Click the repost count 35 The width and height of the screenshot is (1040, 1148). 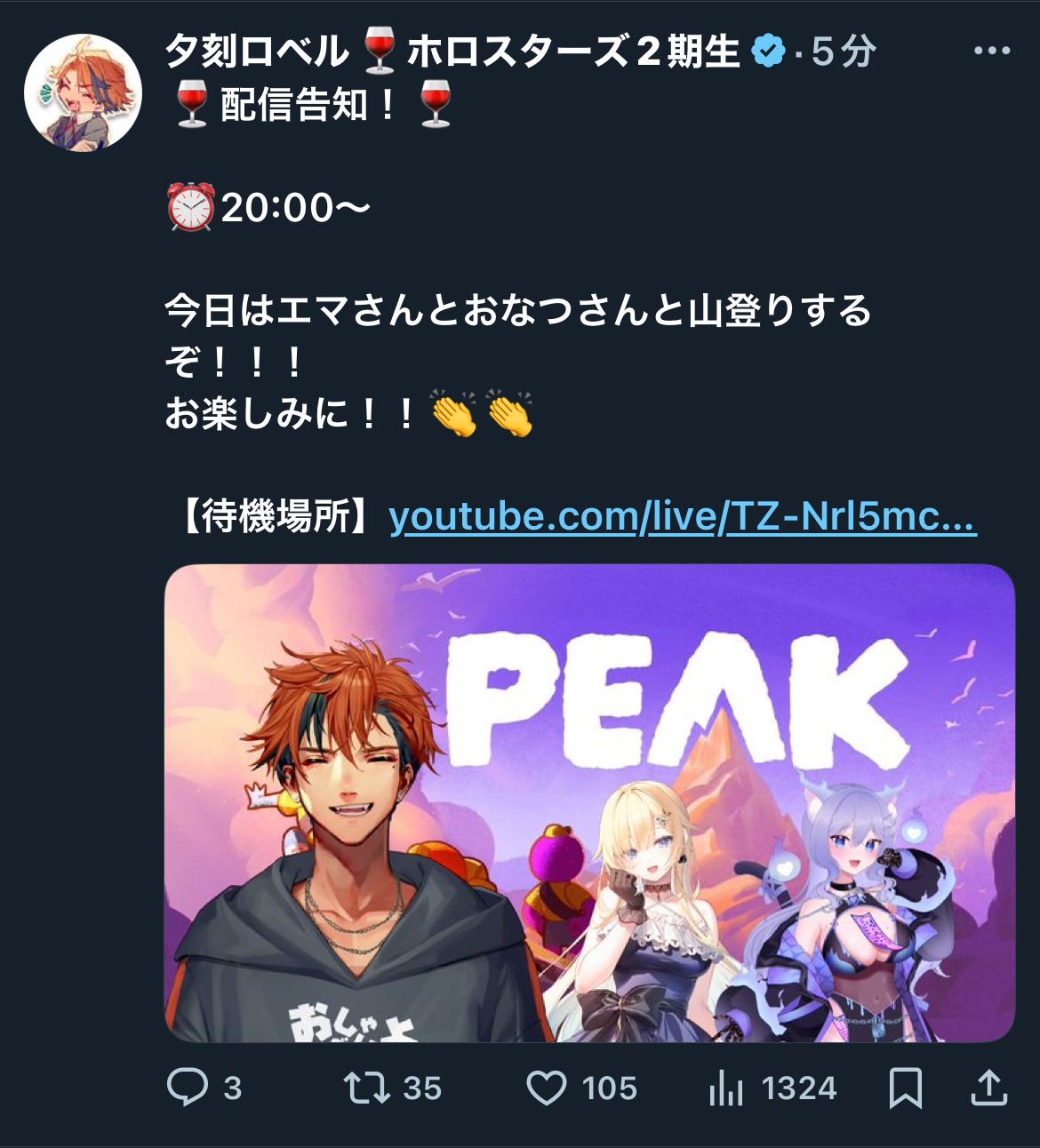pos(422,1088)
